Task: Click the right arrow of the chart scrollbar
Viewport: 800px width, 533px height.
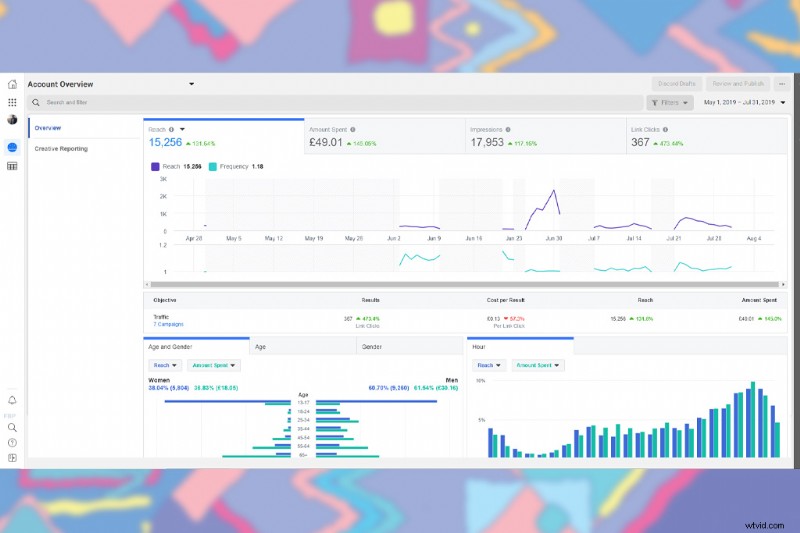Action: coord(783,285)
